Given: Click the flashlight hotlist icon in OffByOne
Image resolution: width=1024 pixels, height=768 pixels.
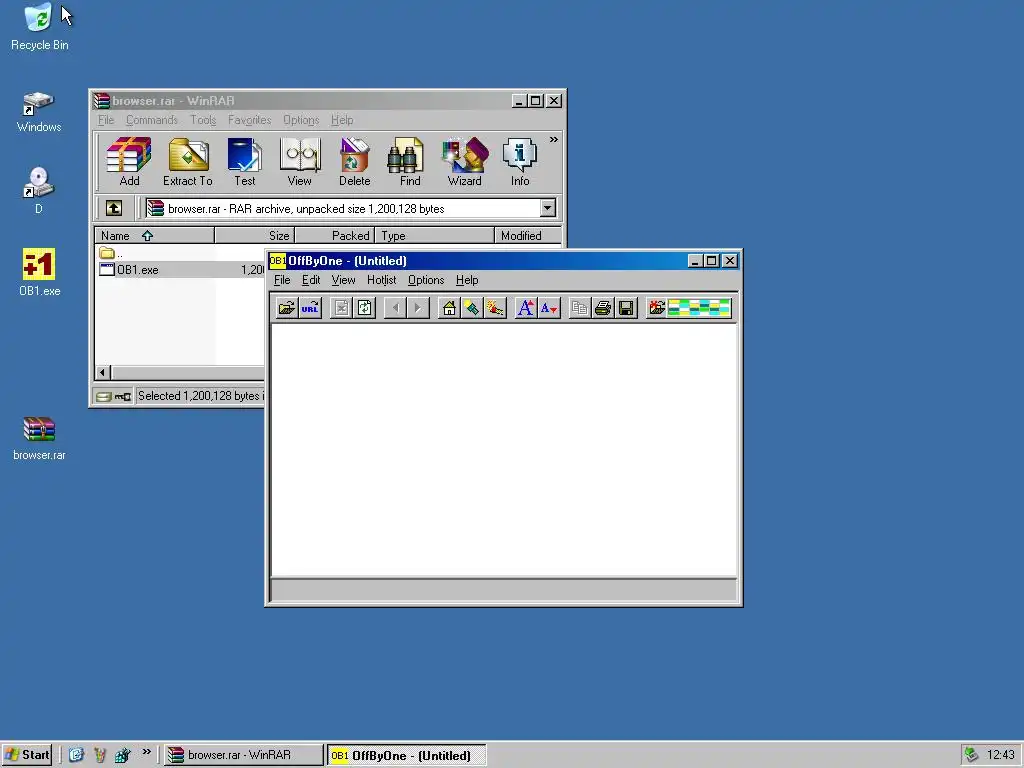Looking at the screenshot, I should (472, 308).
